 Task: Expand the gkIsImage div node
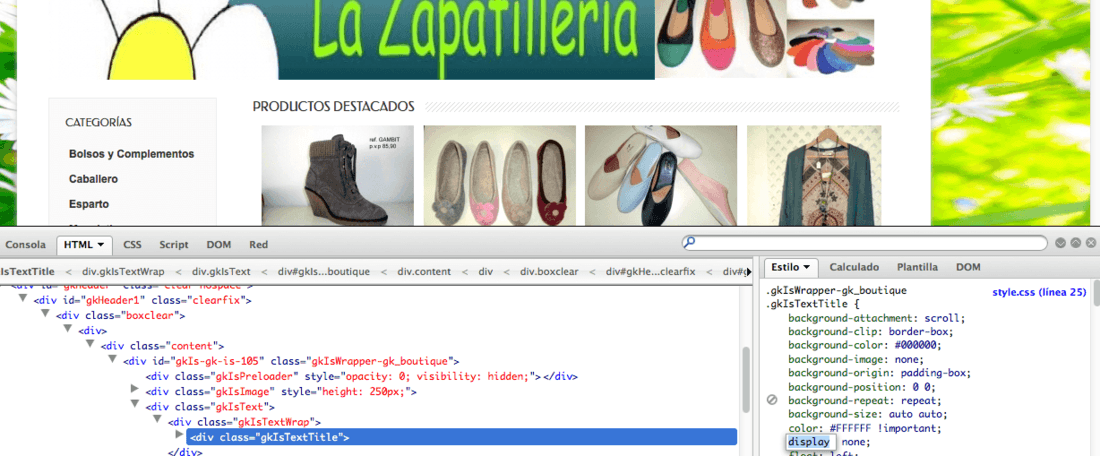135,390
